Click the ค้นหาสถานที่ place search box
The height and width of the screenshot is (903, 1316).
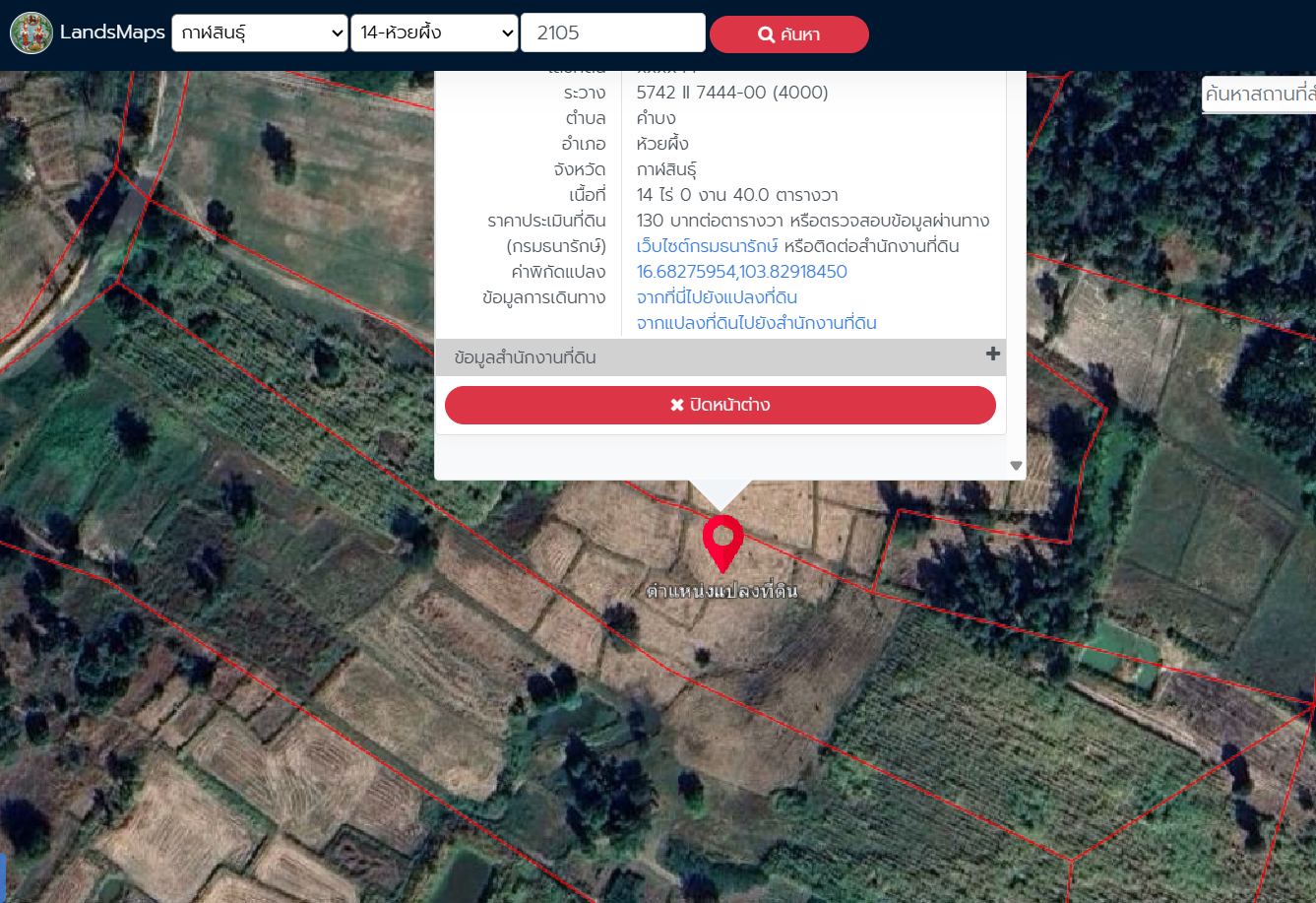(1259, 96)
